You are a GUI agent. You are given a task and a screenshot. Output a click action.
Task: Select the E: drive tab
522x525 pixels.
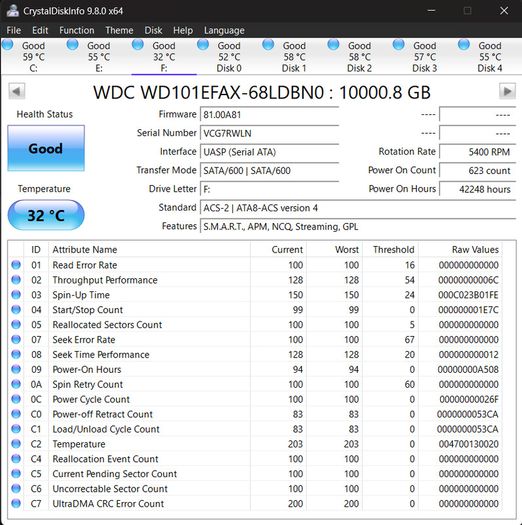point(98,57)
